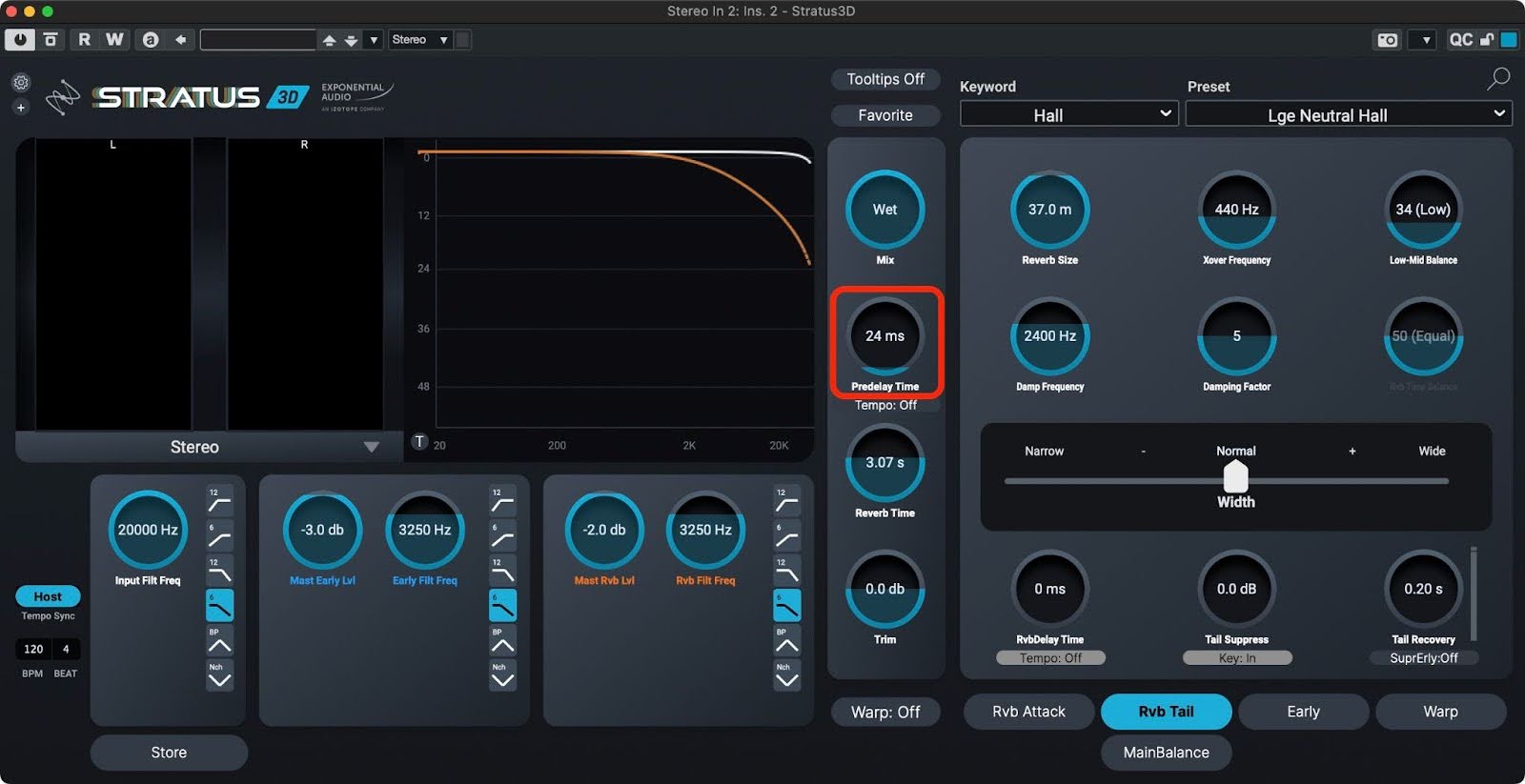Click the Favorite button
The height and width of the screenshot is (784, 1525).
pos(885,115)
